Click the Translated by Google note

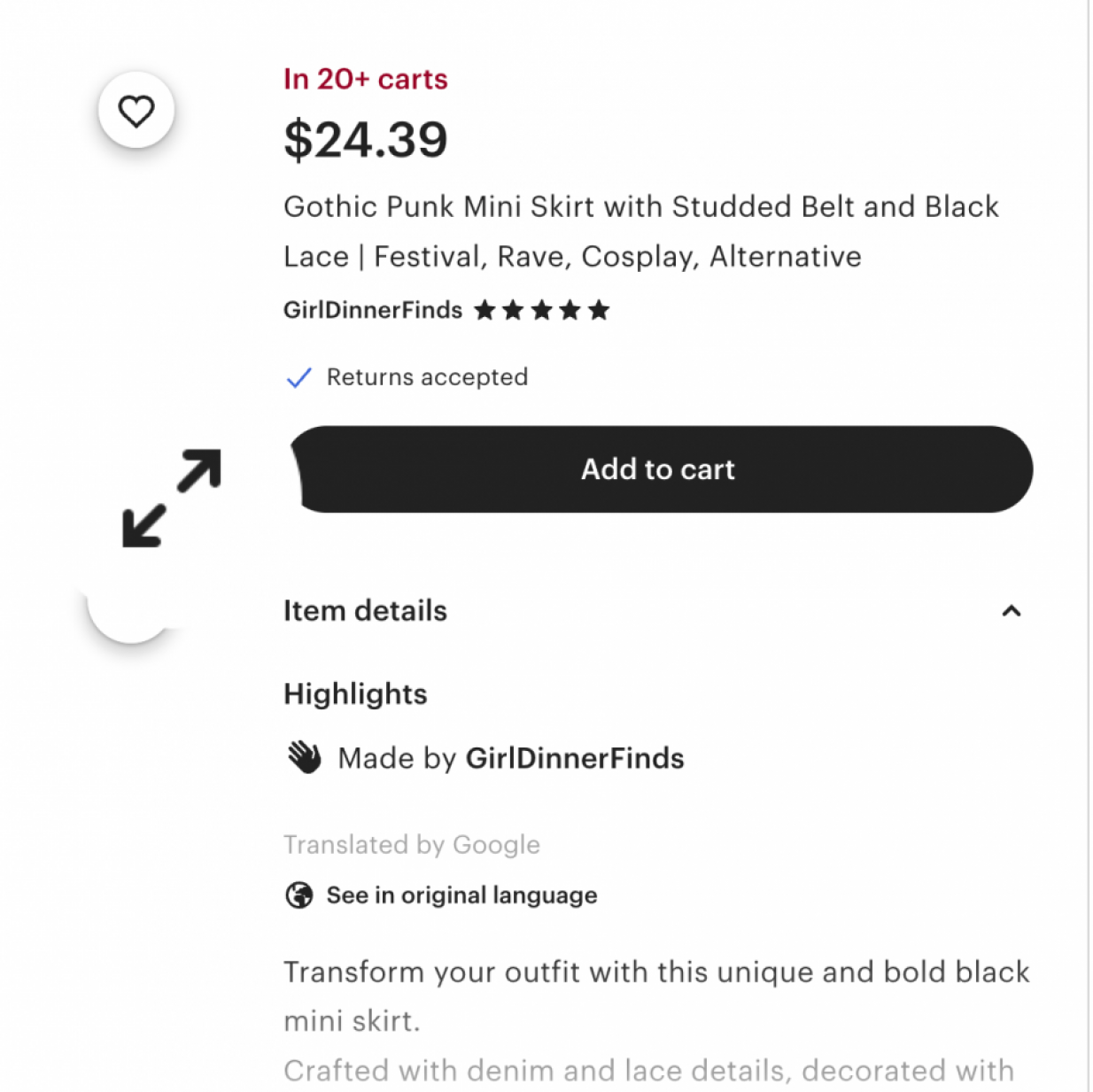click(412, 845)
